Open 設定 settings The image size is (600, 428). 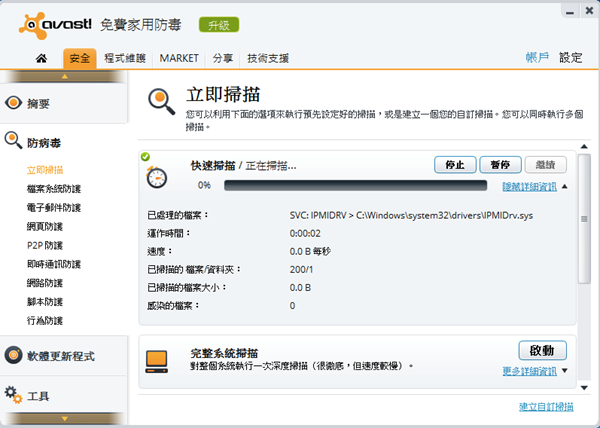pyautogui.click(x=570, y=58)
